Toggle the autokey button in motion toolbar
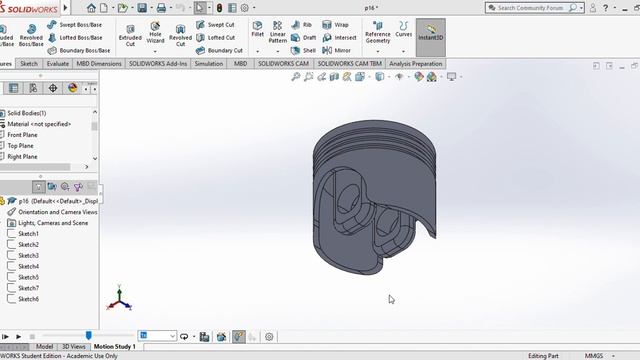 (x=239, y=337)
